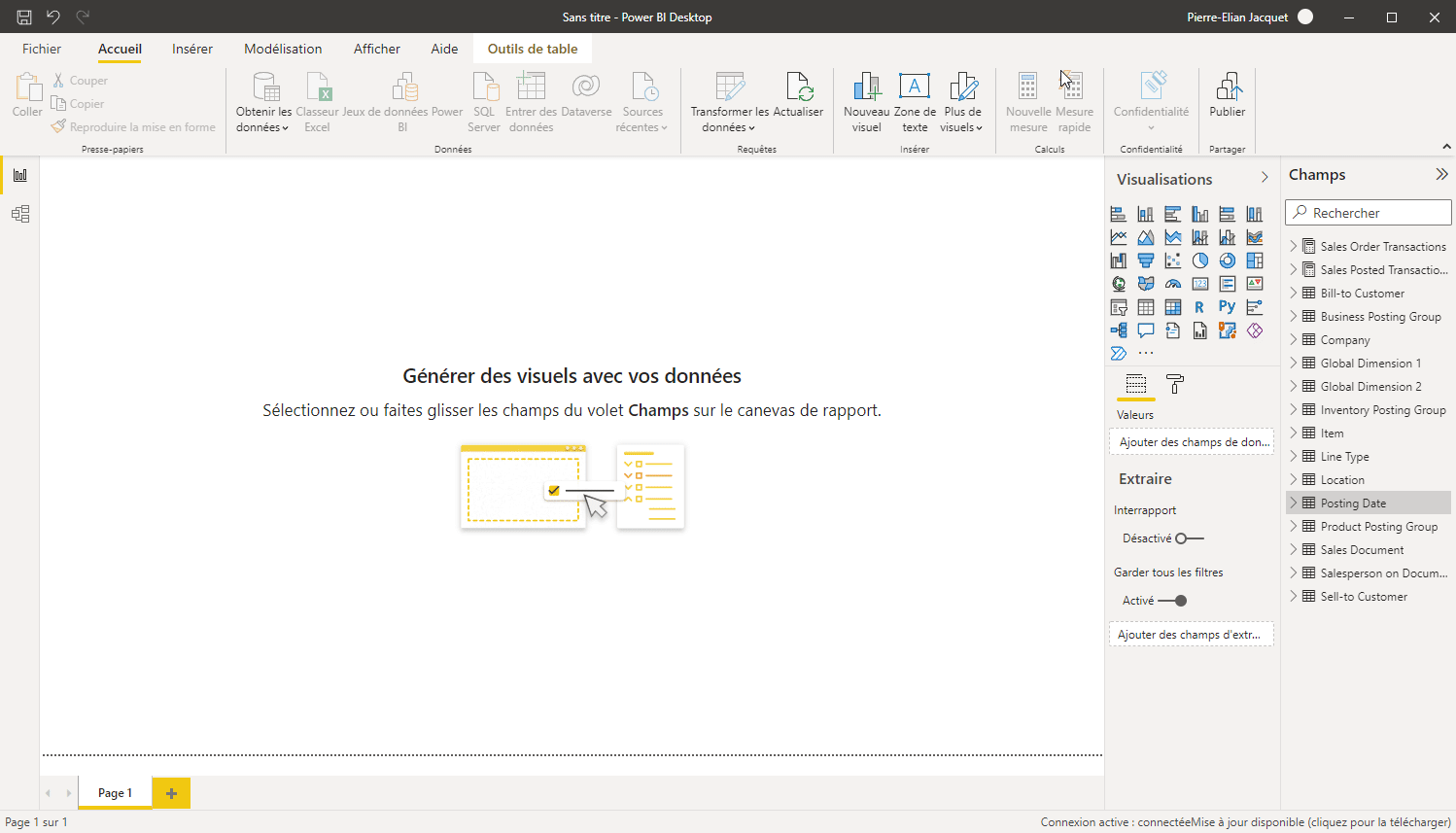Undo the last action in title bar
The width and height of the screenshot is (1456, 833).
tap(53, 17)
